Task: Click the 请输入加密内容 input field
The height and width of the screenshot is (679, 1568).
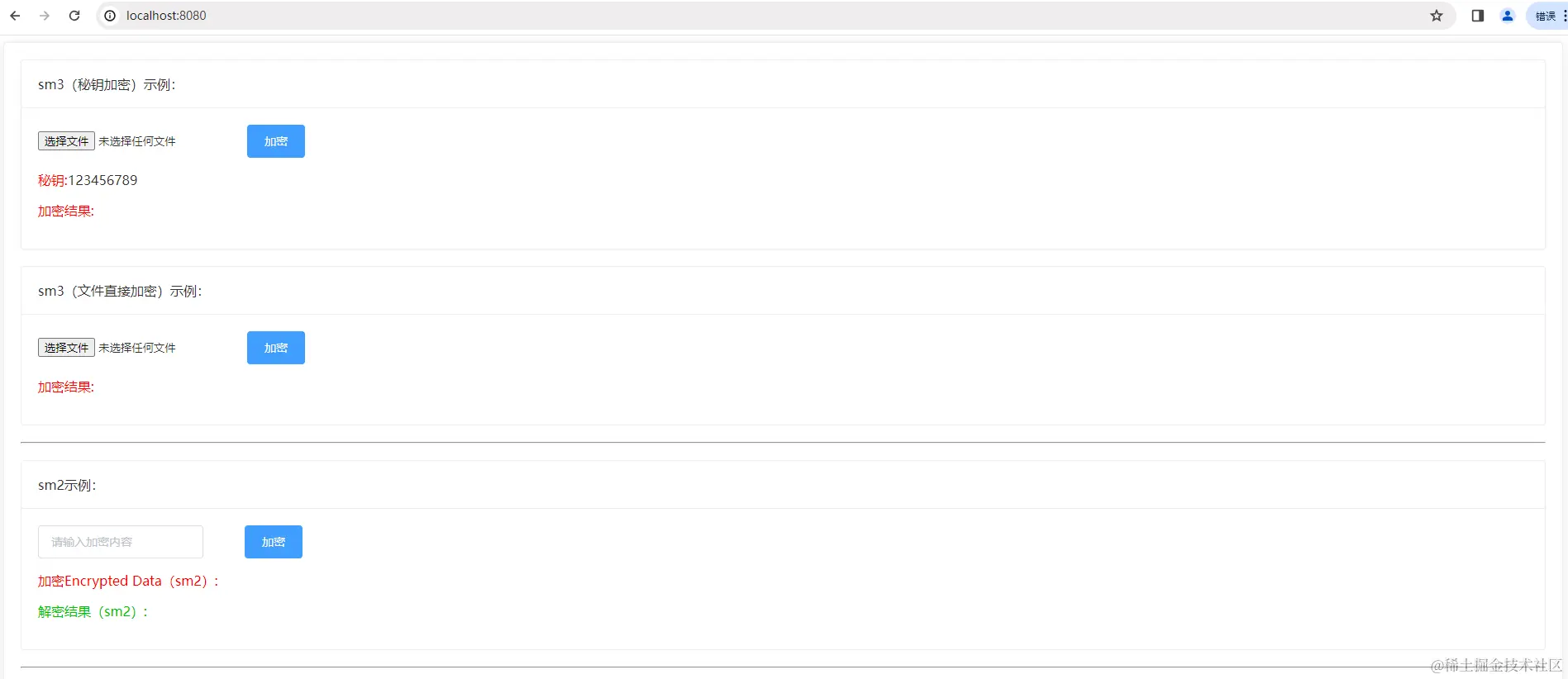Action: pos(121,542)
